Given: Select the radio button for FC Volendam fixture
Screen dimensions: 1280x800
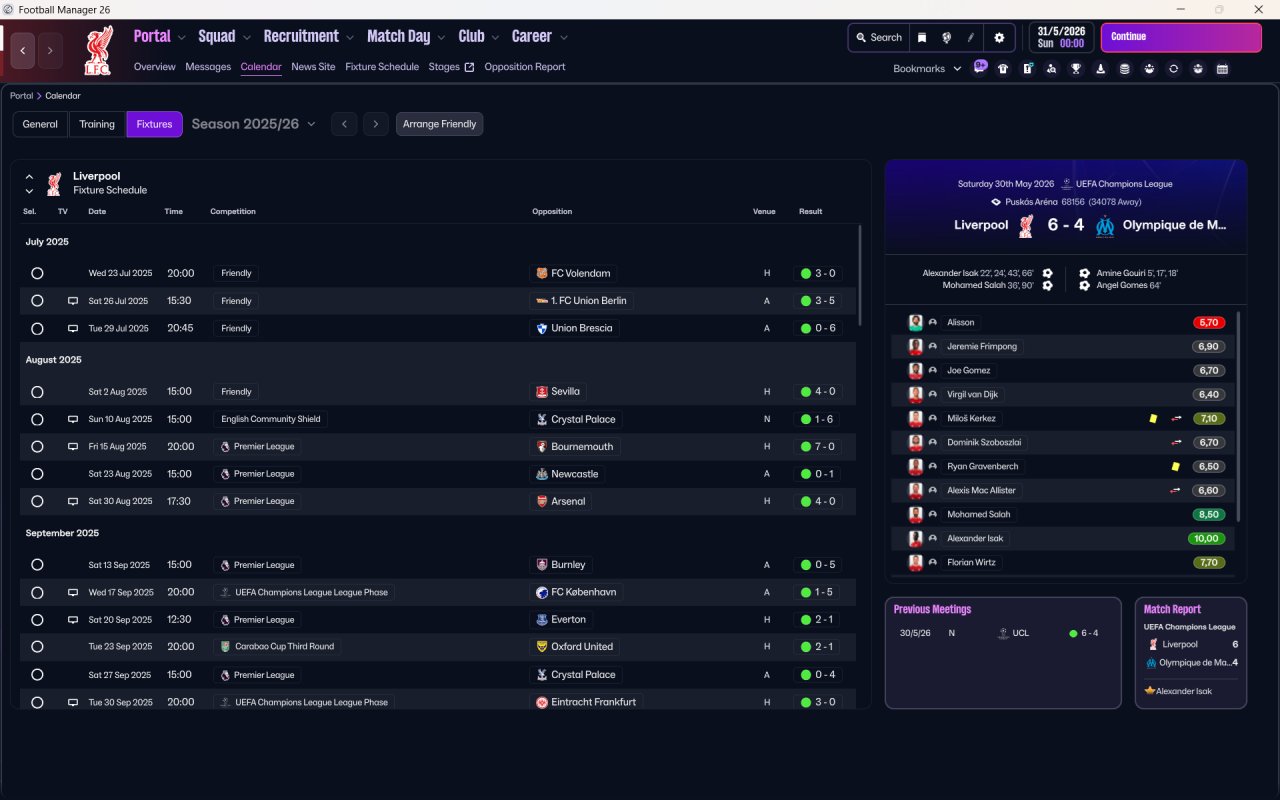Looking at the screenshot, I should coord(37,273).
